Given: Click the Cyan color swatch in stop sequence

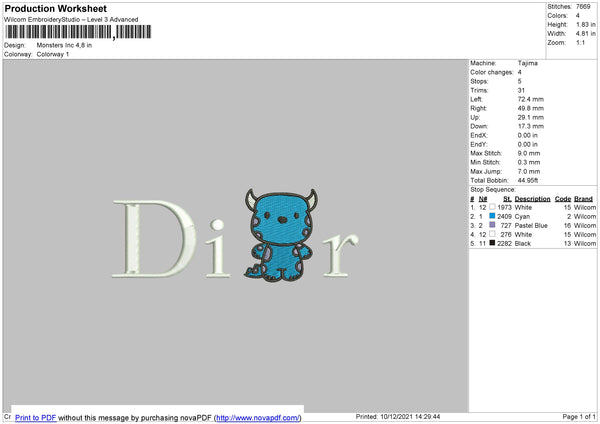Looking at the screenshot, I should pos(492,216).
